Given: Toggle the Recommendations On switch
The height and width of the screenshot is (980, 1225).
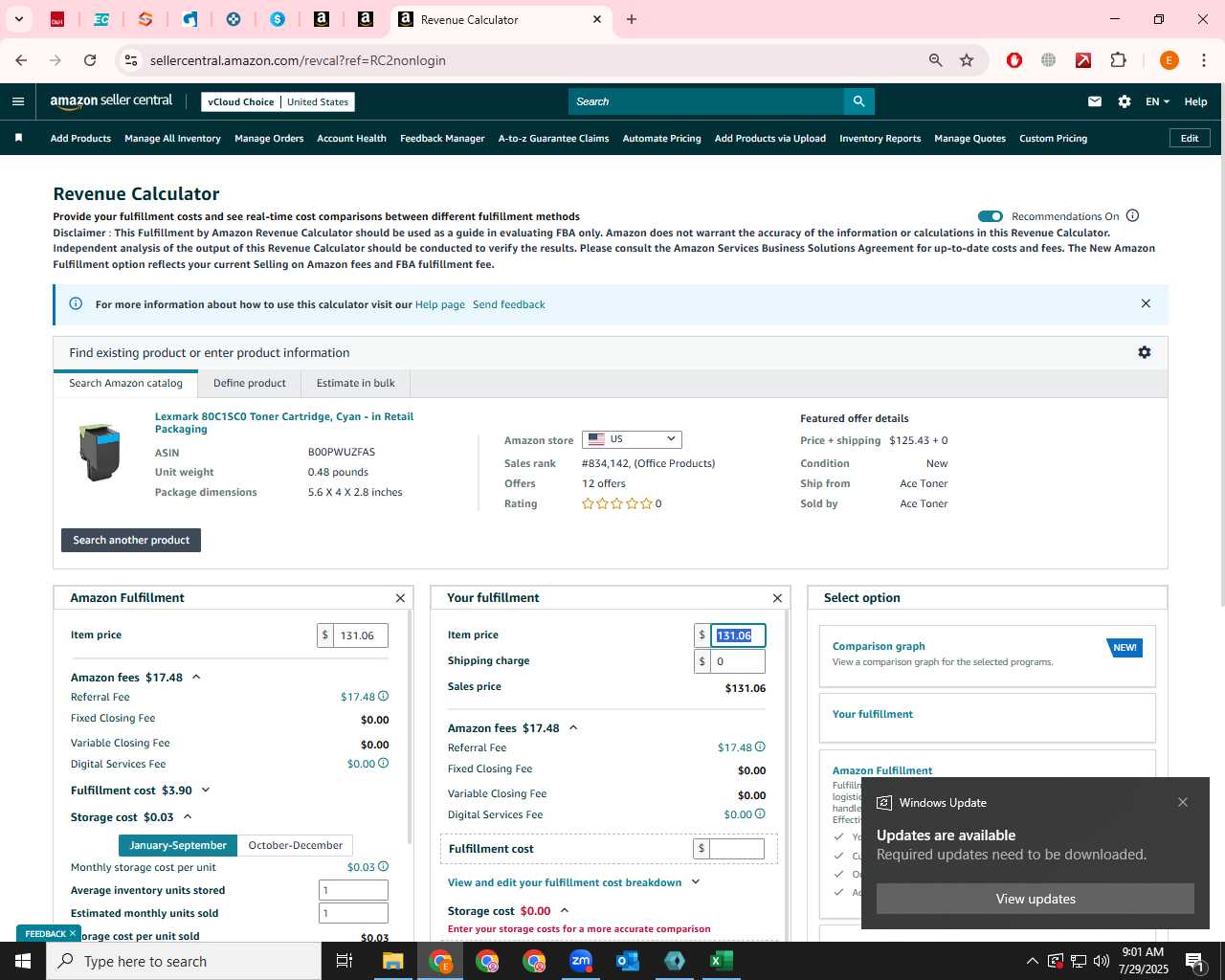Looking at the screenshot, I should tap(991, 216).
